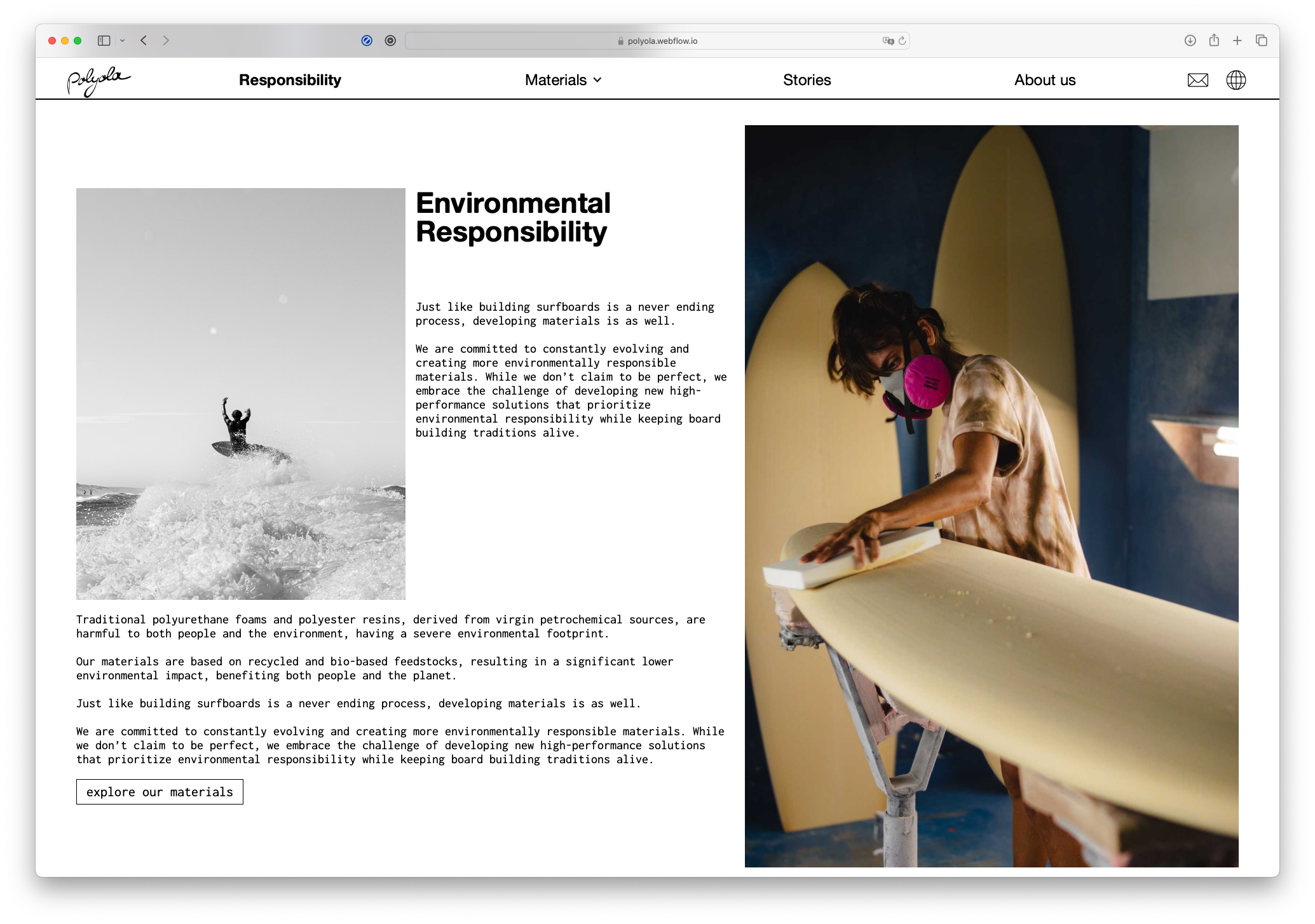Open the Safari share icon

[1214, 41]
